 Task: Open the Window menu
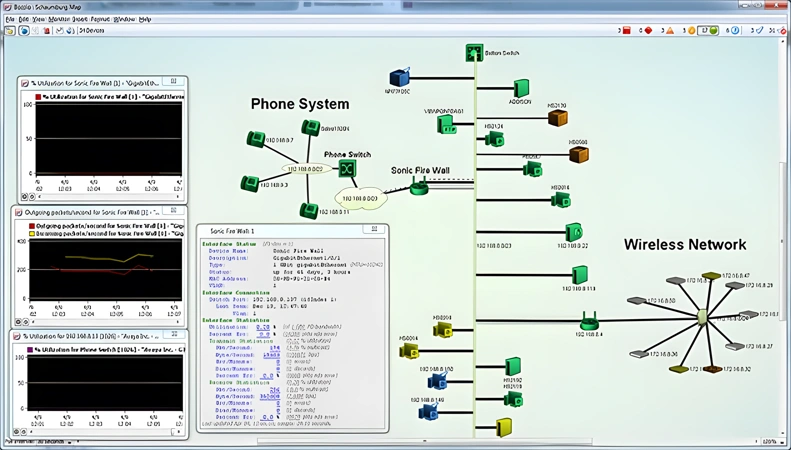tap(124, 19)
